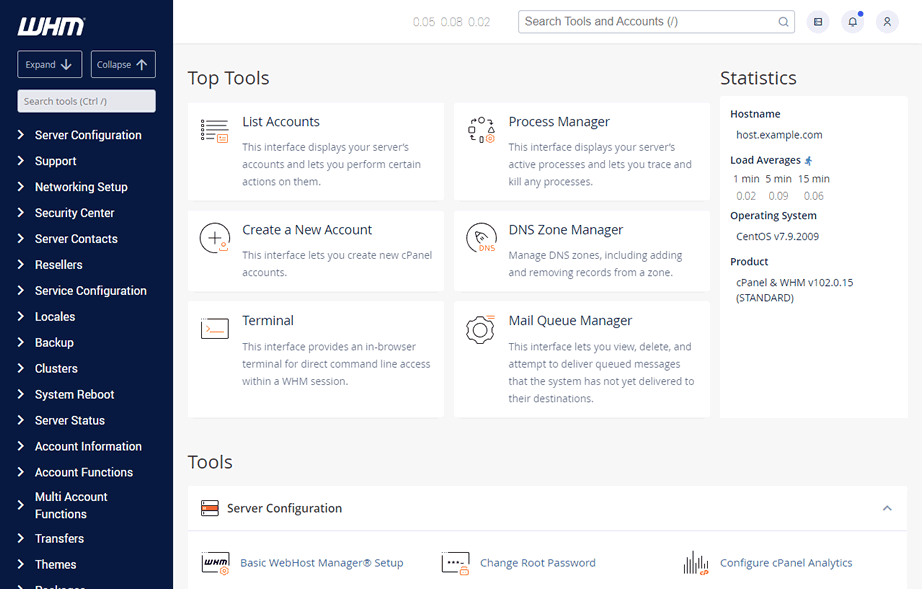922x589 pixels.
Task: Click the apps grid icon near the search bar
Action: [x=818, y=21]
